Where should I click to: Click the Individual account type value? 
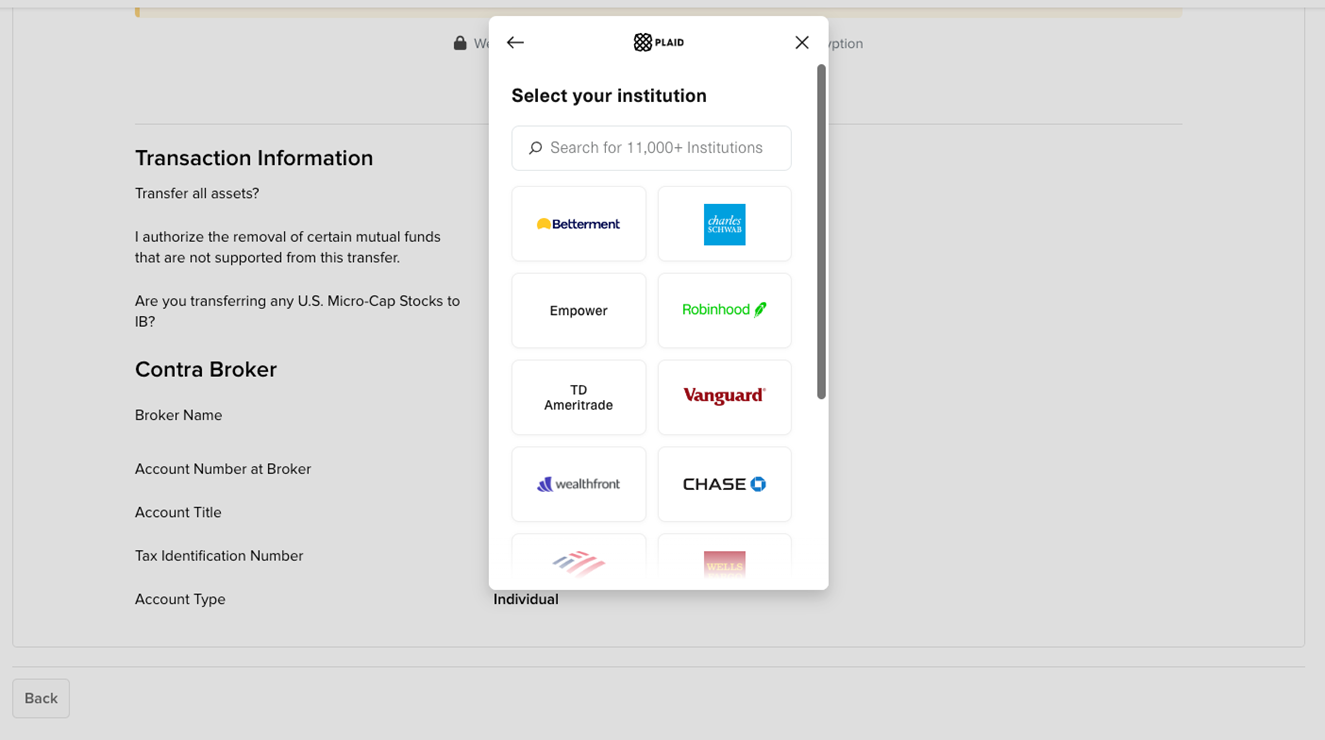[x=526, y=598]
